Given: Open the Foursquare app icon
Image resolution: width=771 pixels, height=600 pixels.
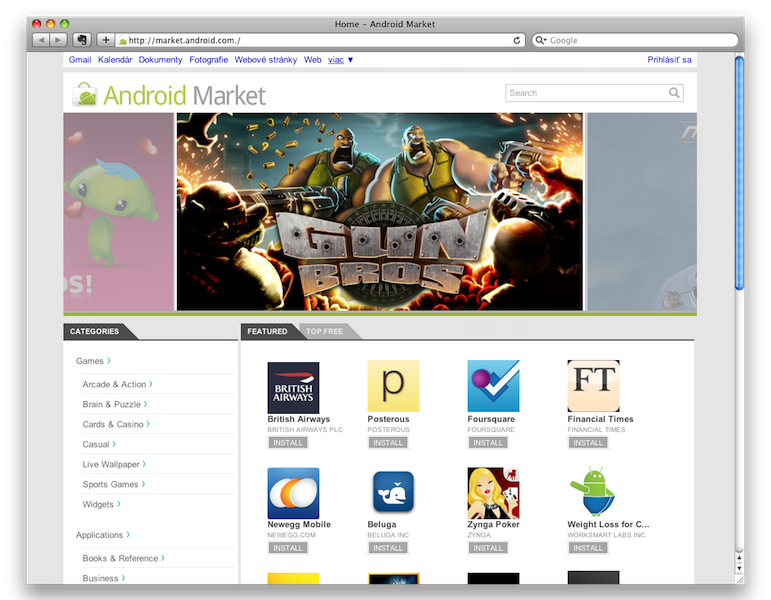Looking at the screenshot, I should click(x=493, y=386).
